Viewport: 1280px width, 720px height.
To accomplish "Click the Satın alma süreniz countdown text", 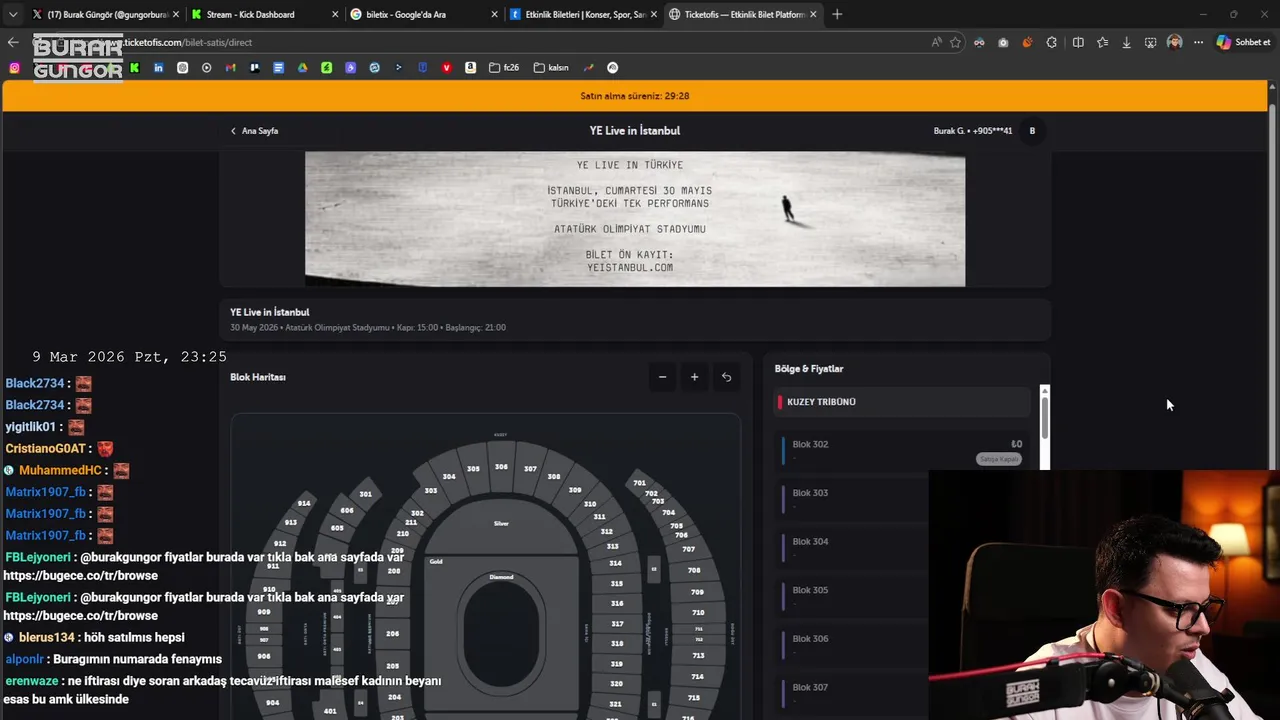I will (x=635, y=96).
